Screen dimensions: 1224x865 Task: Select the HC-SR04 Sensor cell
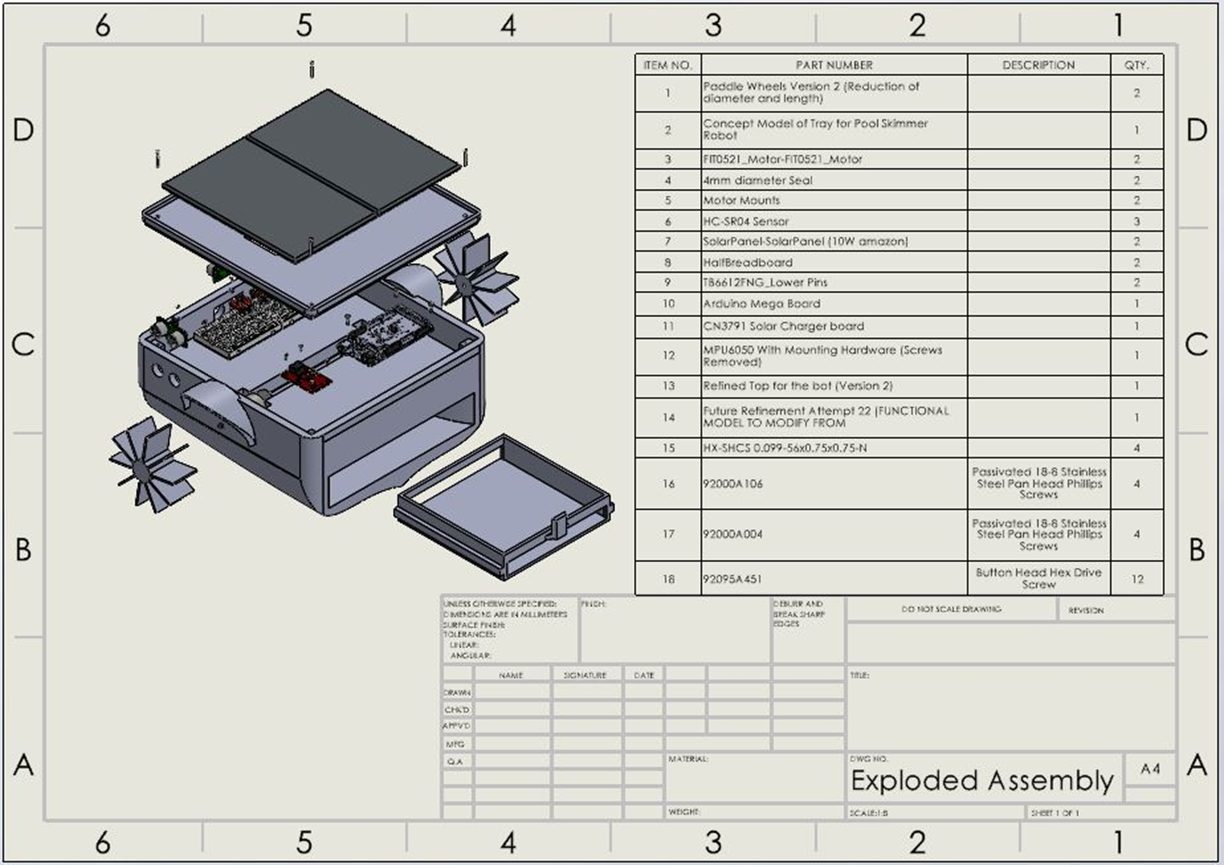(834, 221)
